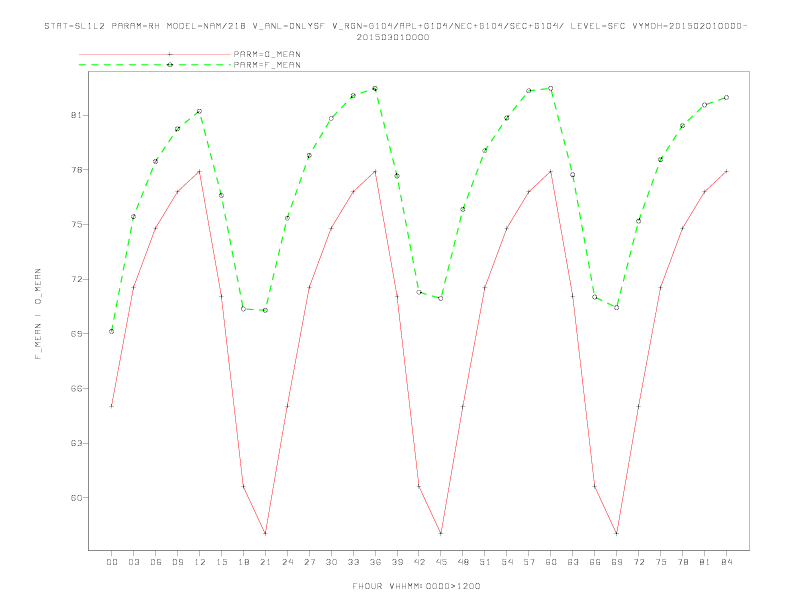Click the x-axis tick label 24
The width and height of the screenshot is (792, 612).
(x=287, y=562)
